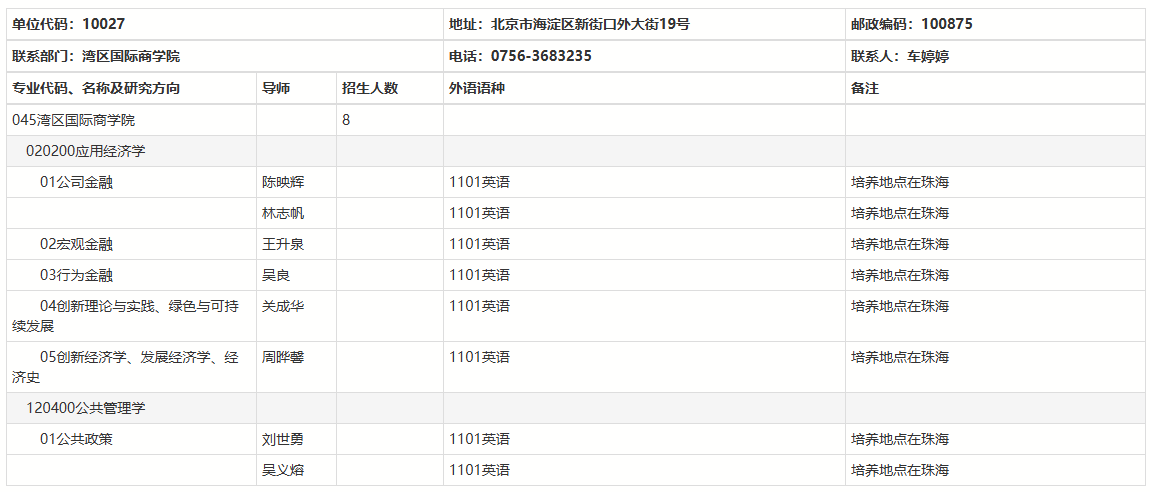This screenshot has height=492, width=1150.
Task: Click the 01公共政策 research direction
Action: (x=76, y=439)
